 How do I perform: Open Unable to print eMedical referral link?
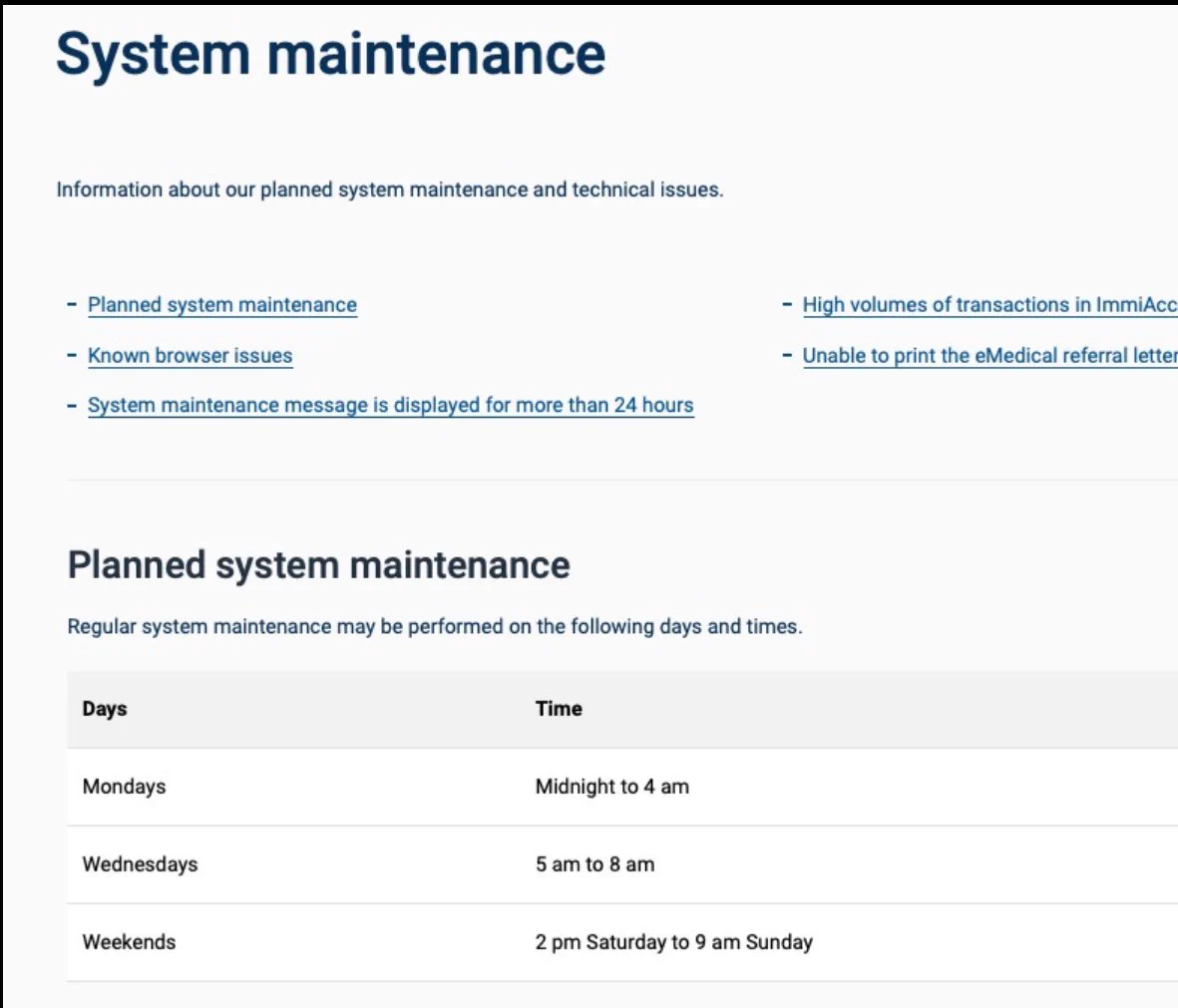990,355
